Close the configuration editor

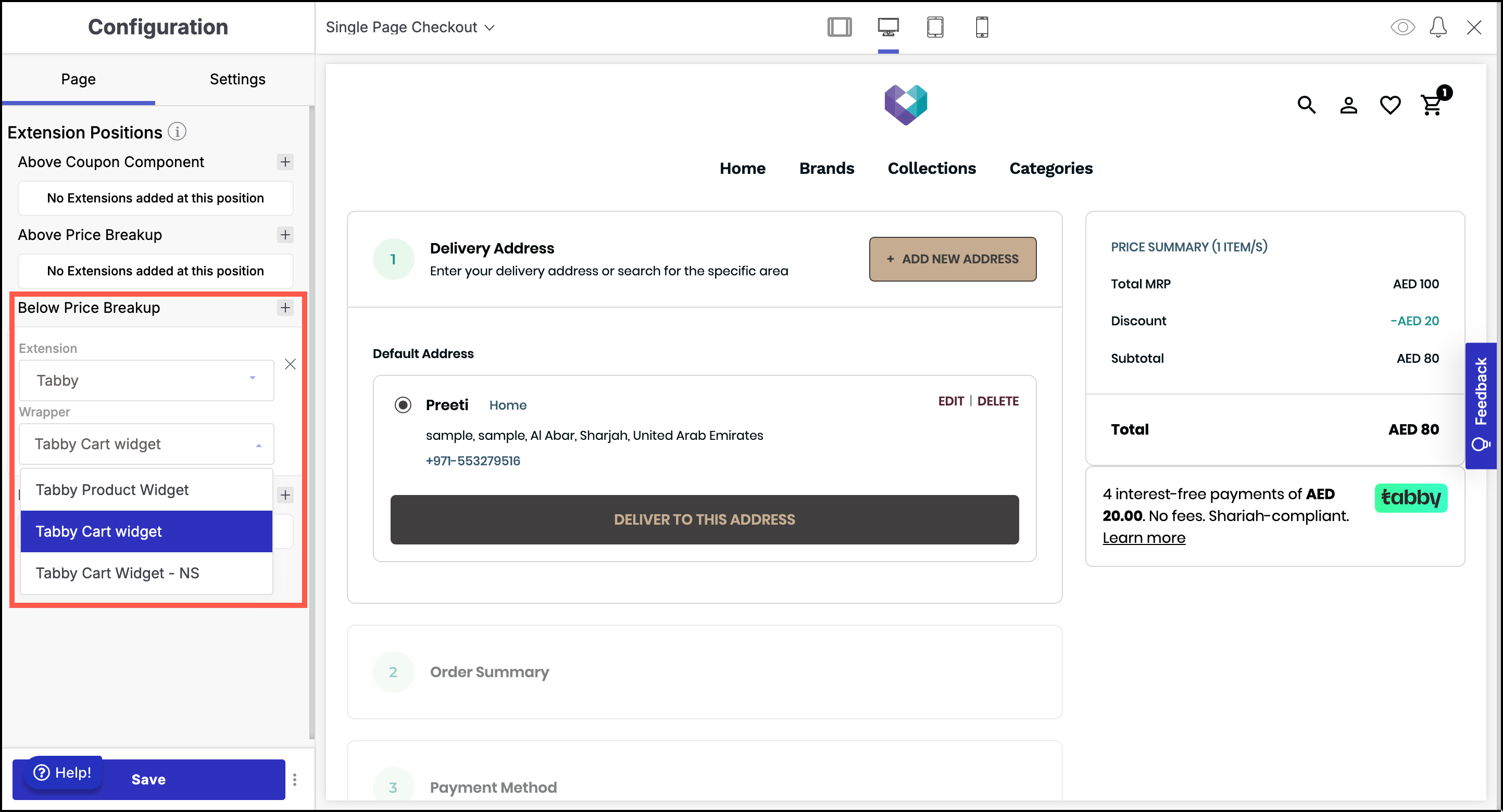(x=1474, y=27)
